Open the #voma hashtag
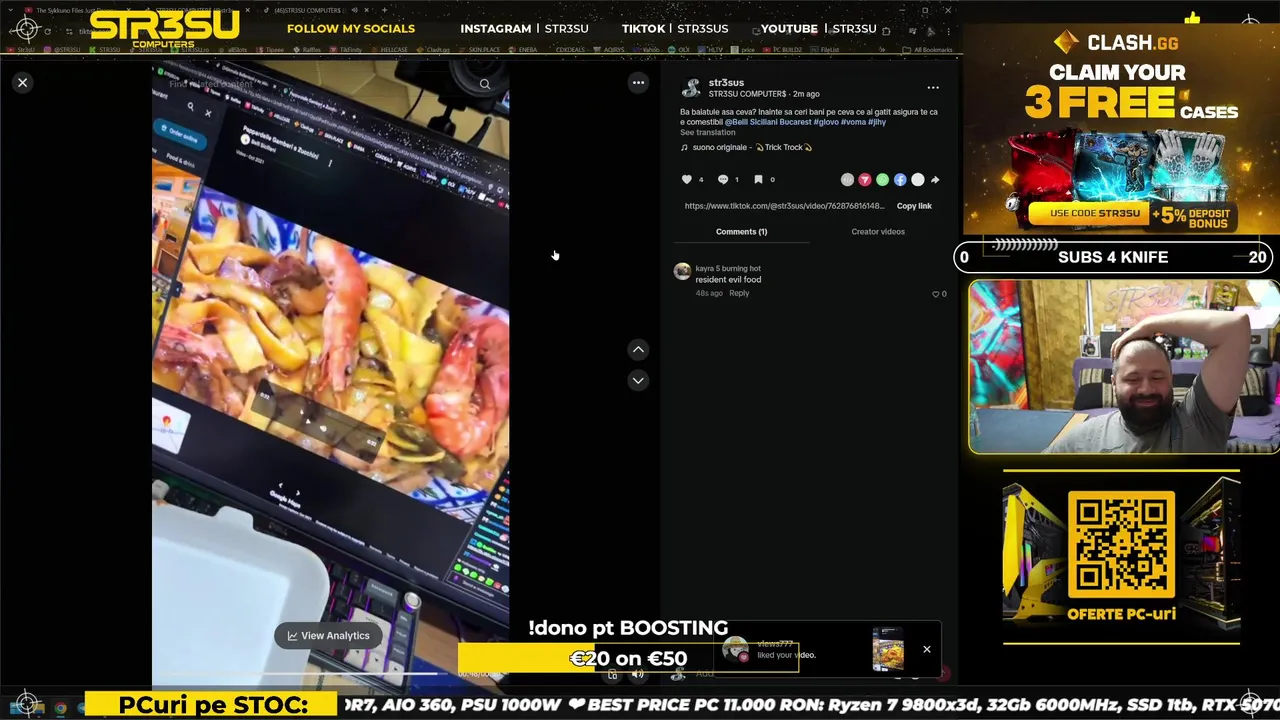 click(x=853, y=122)
